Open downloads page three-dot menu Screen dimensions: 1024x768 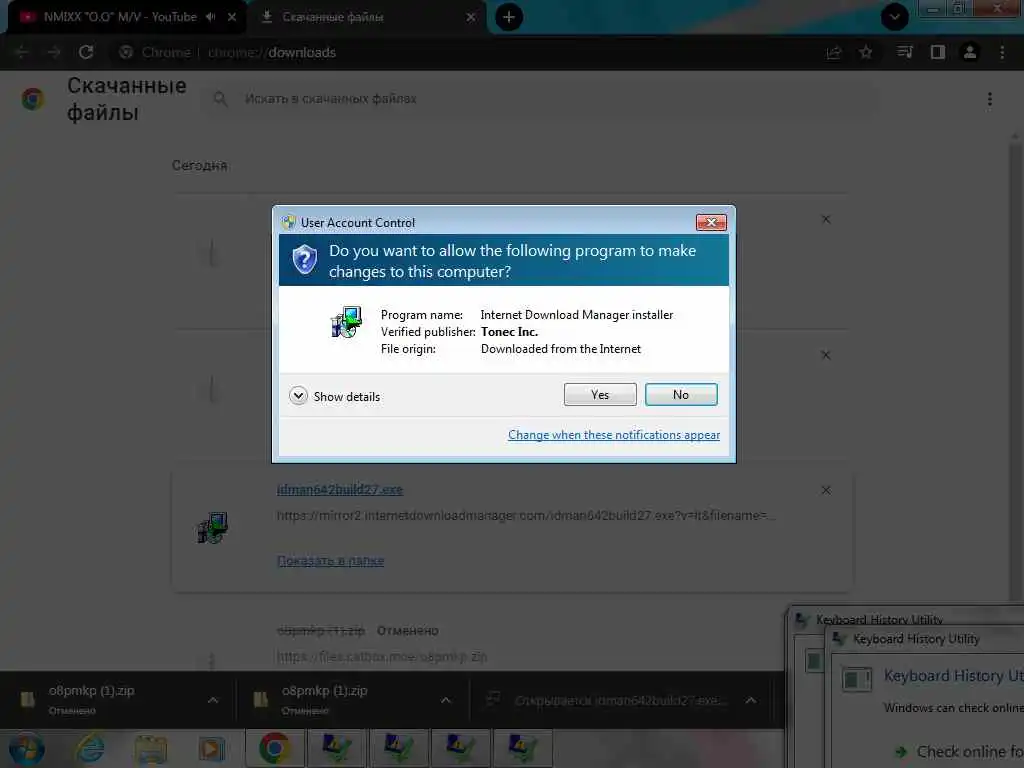990,99
